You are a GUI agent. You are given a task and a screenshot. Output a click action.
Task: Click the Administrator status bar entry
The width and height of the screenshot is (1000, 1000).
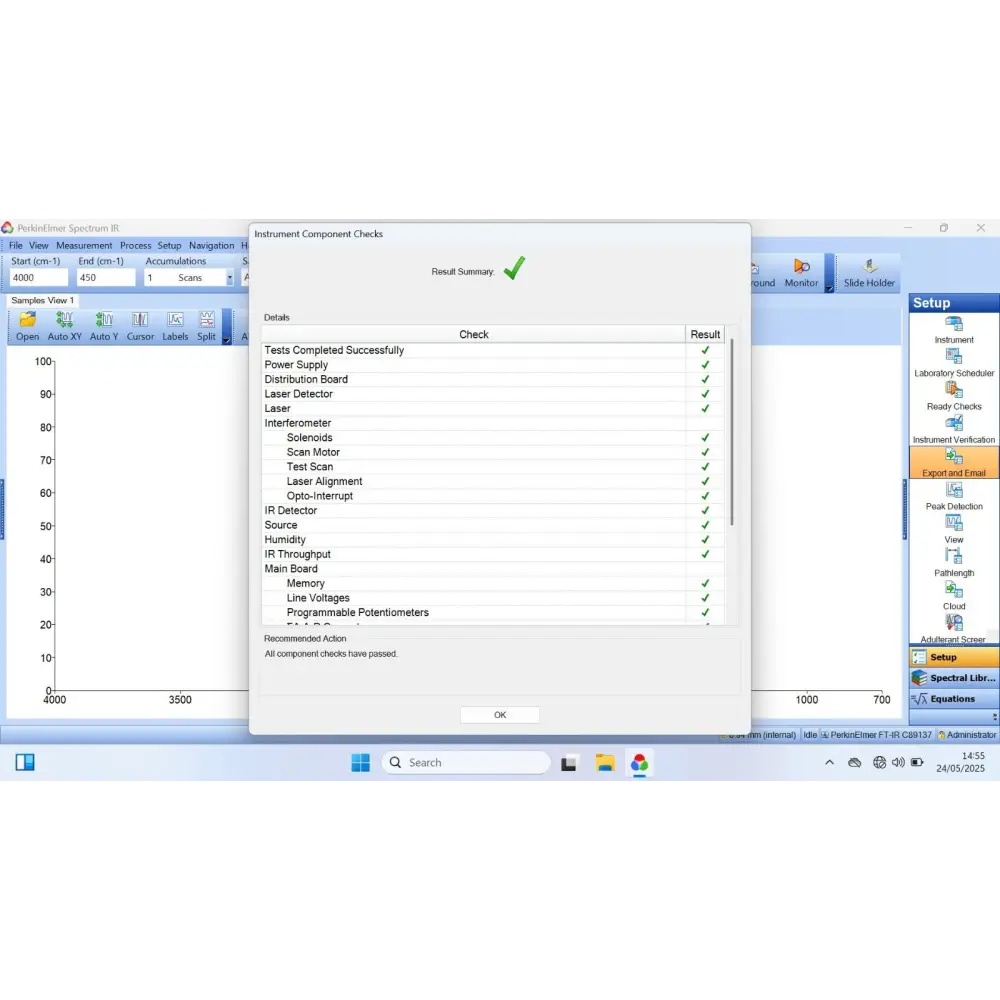(x=967, y=735)
